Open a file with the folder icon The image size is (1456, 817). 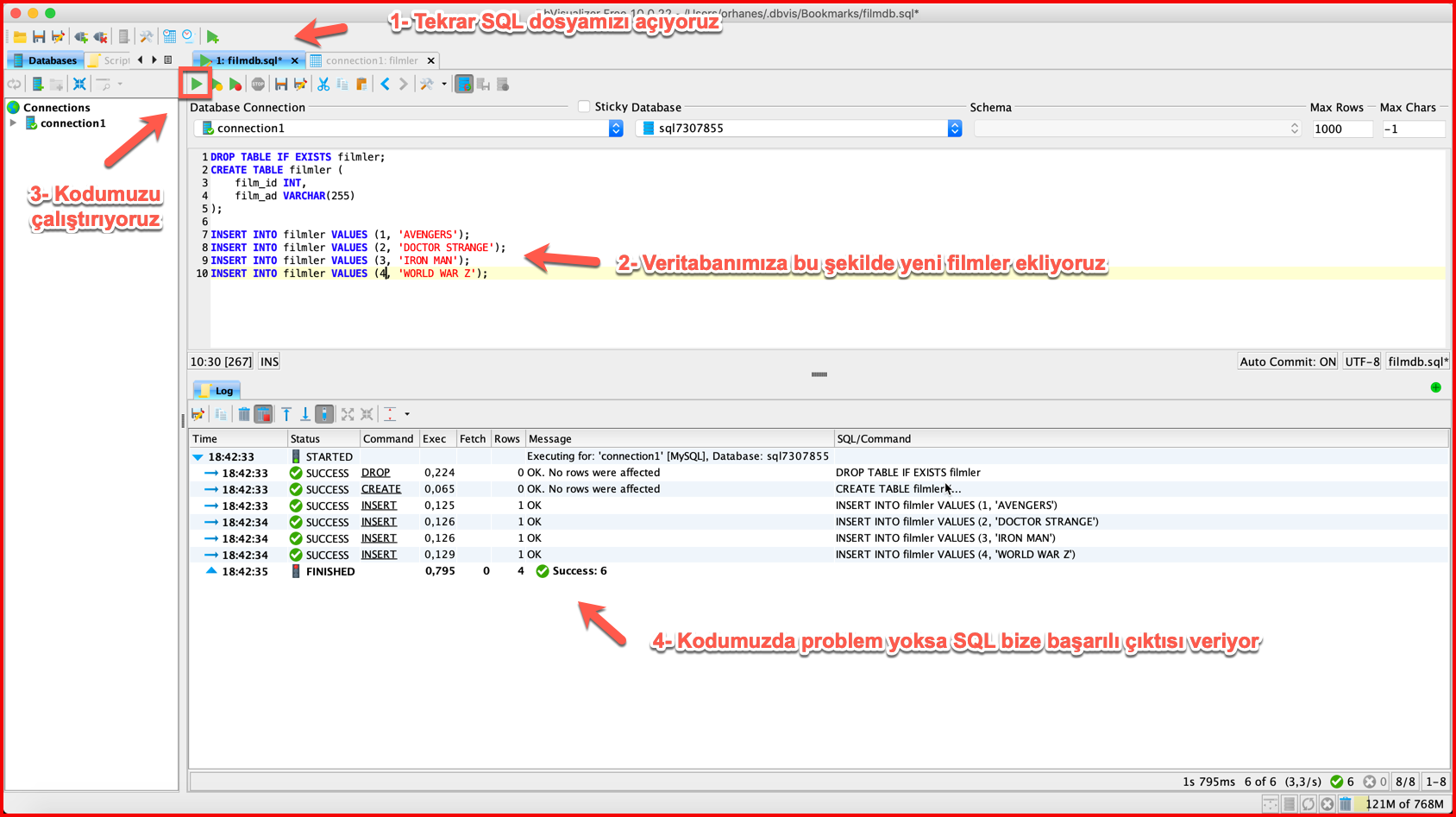pos(19,36)
